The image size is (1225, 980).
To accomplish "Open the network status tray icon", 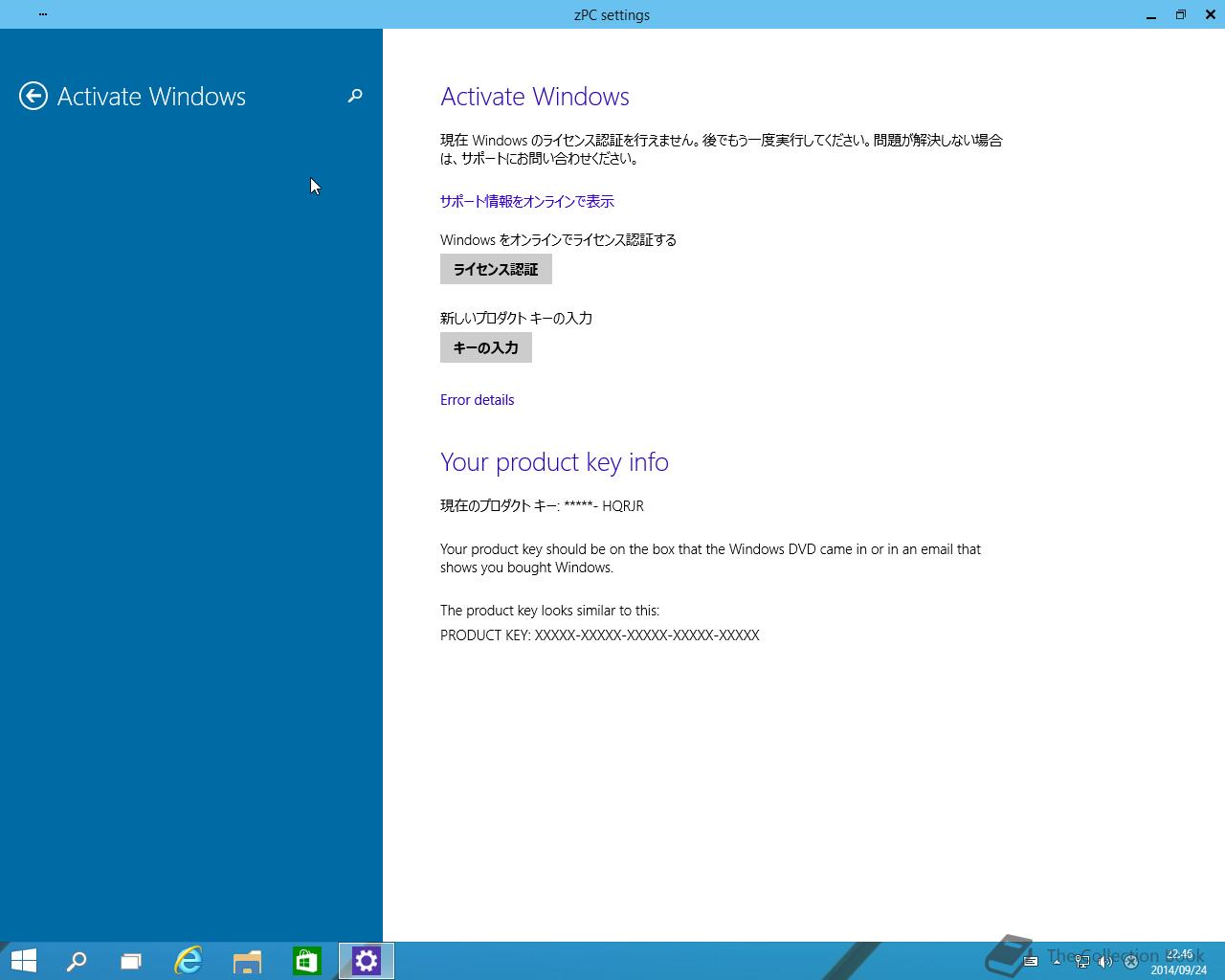I will pos(1081,962).
